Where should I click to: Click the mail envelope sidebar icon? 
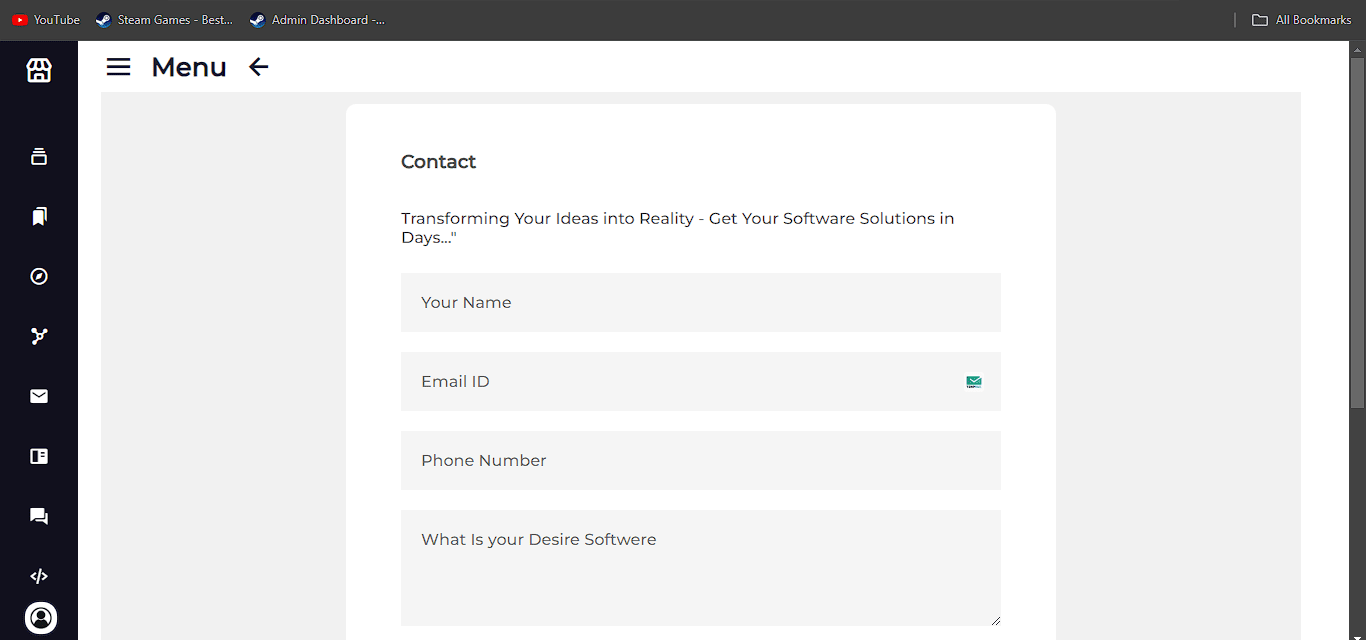[x=39, y=396]
